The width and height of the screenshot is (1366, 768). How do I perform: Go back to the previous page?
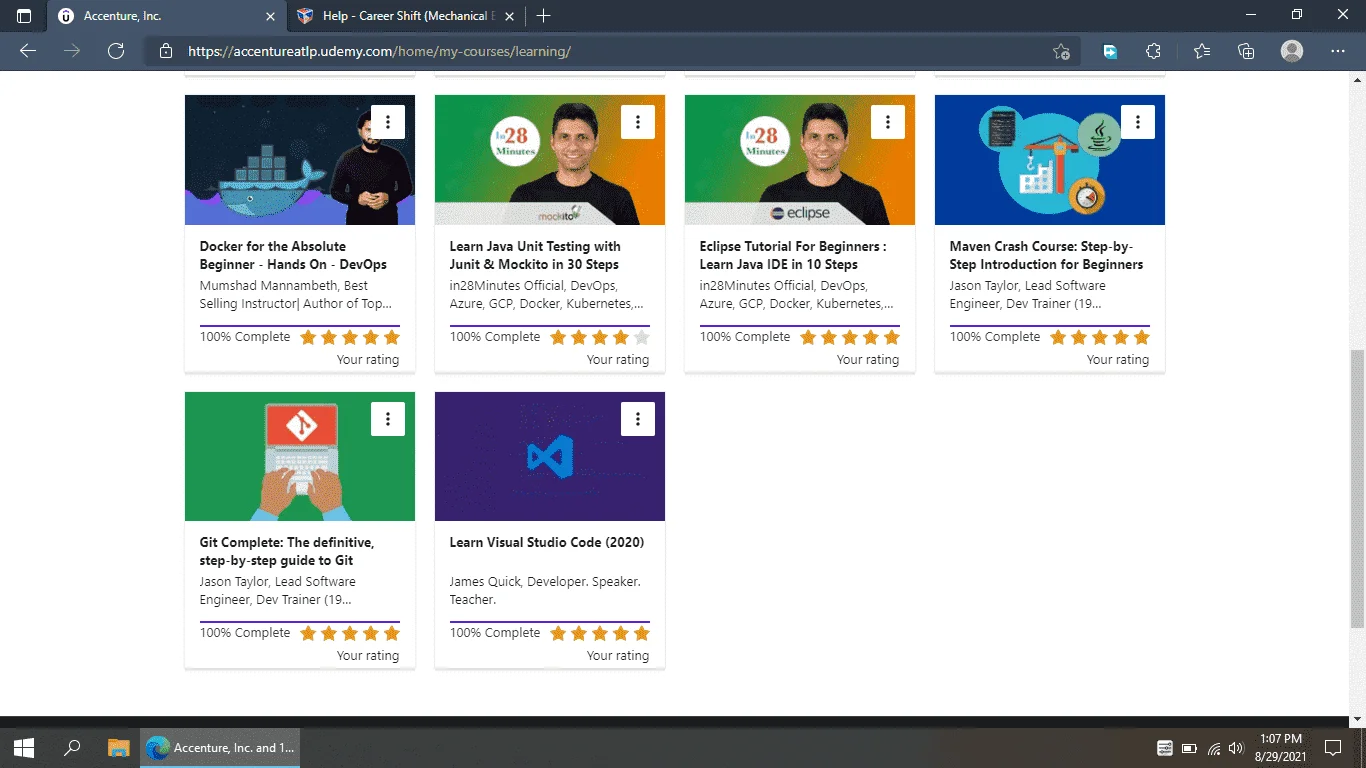(x=28, y=51)
